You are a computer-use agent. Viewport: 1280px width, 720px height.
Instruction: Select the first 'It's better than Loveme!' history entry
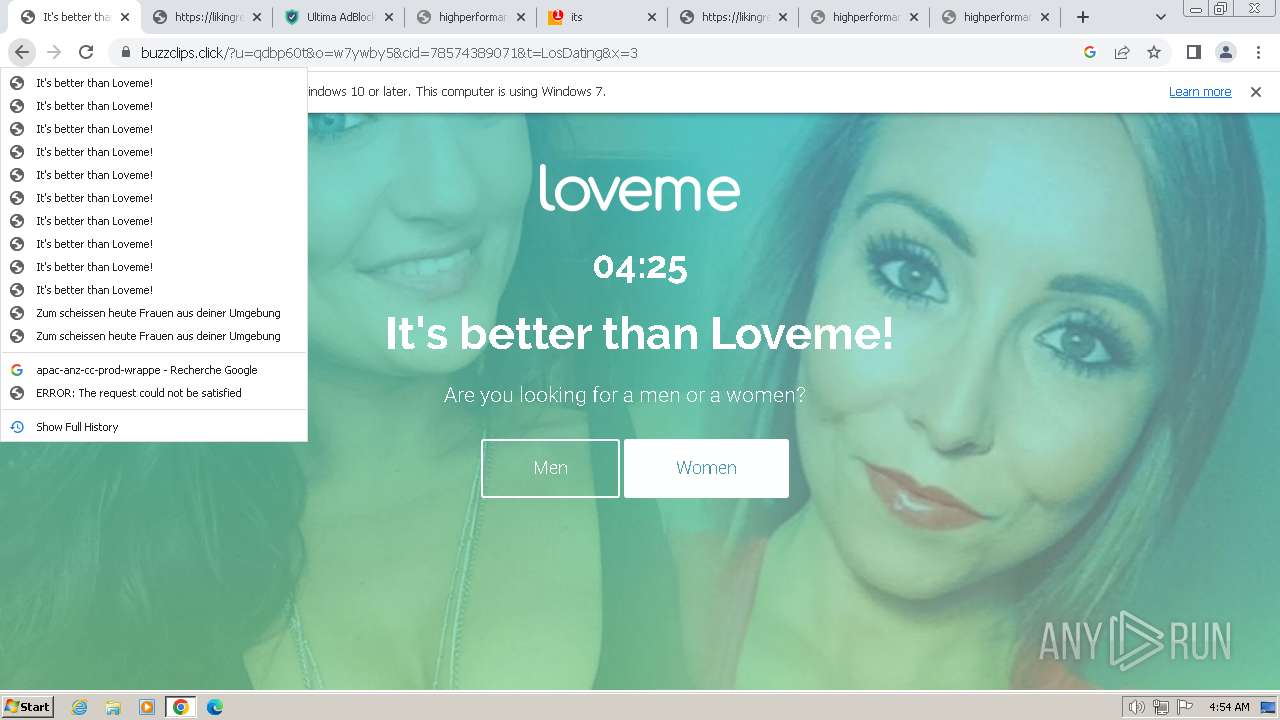coord(154,83)
